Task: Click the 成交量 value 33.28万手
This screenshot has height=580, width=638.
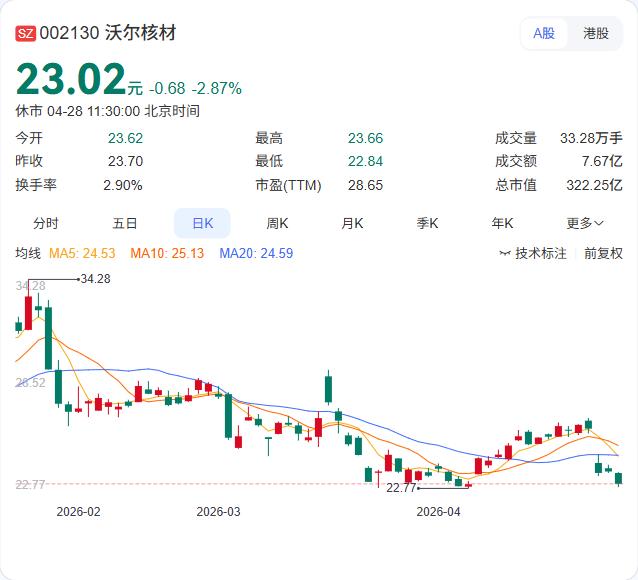Action: click(x=591, y=138)
